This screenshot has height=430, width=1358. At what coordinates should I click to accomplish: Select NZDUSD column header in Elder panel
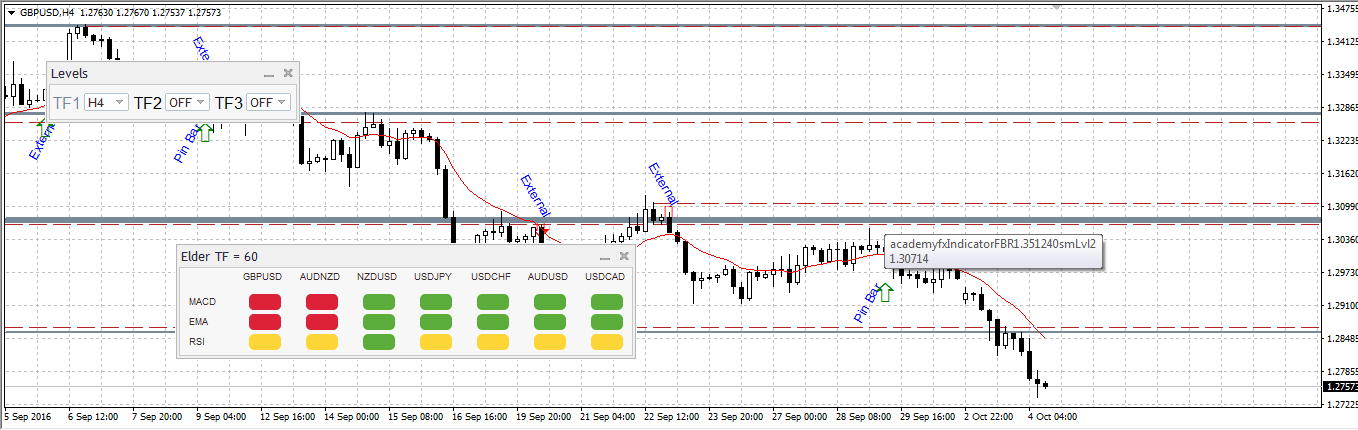click(376, 276)
